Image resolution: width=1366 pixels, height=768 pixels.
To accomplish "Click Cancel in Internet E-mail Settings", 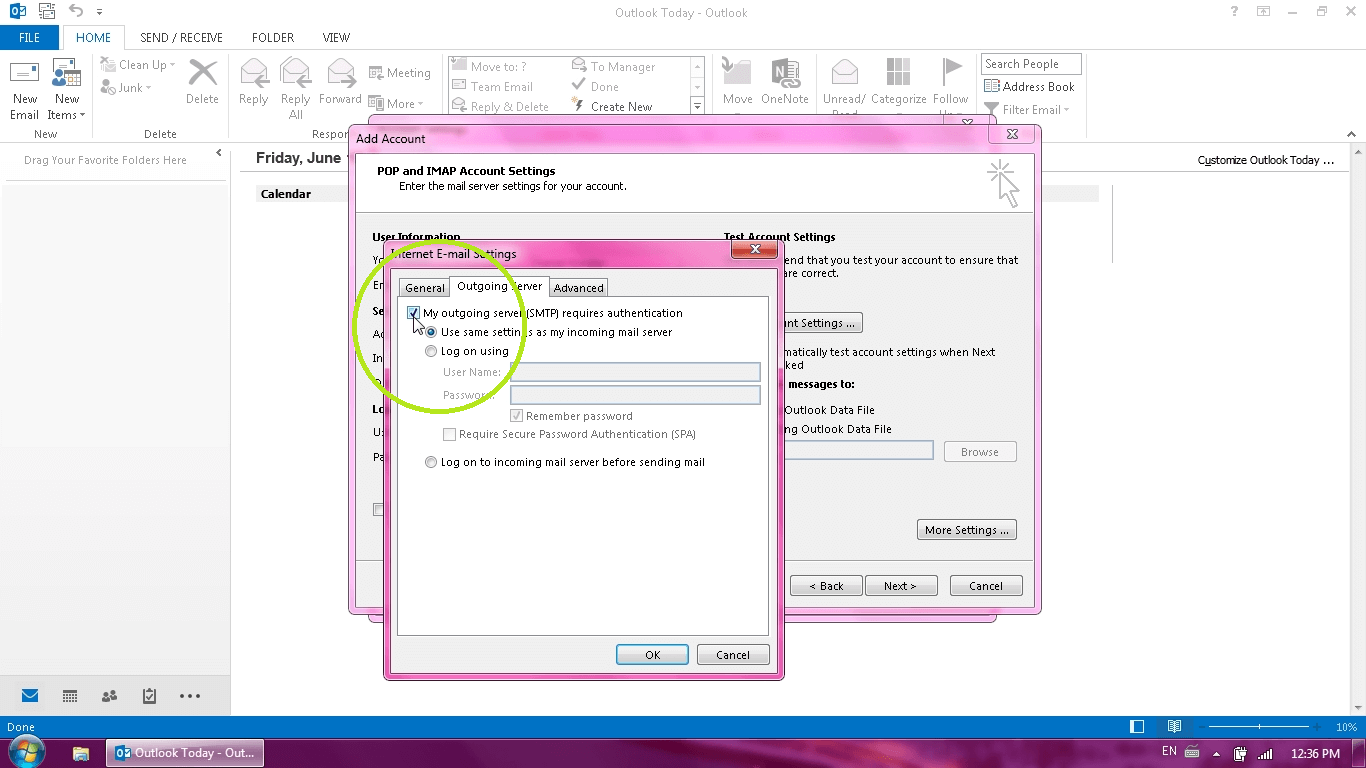I will tap(733, 655).
